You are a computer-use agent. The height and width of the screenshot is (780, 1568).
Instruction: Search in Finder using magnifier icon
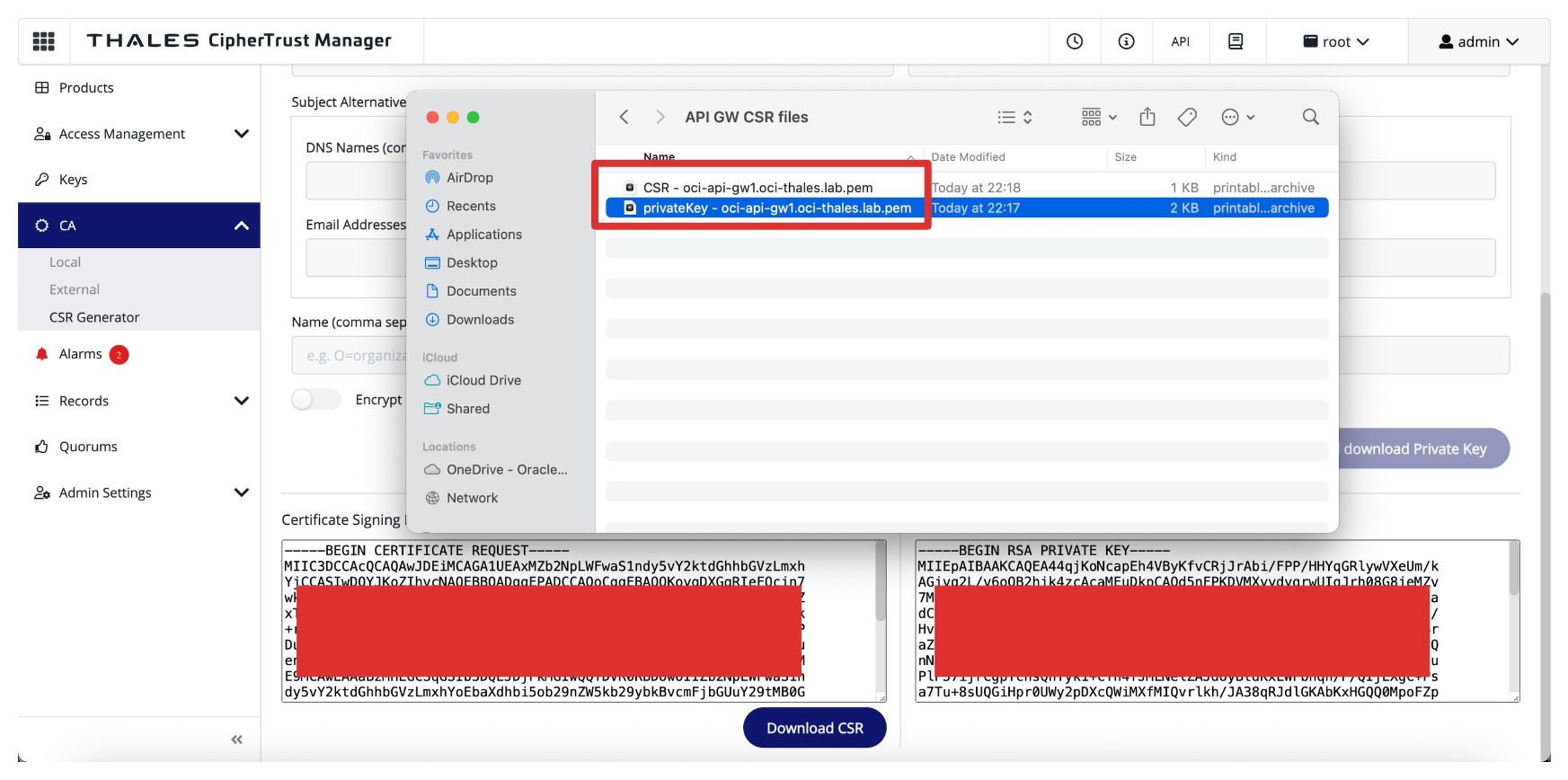(1310, 117)
